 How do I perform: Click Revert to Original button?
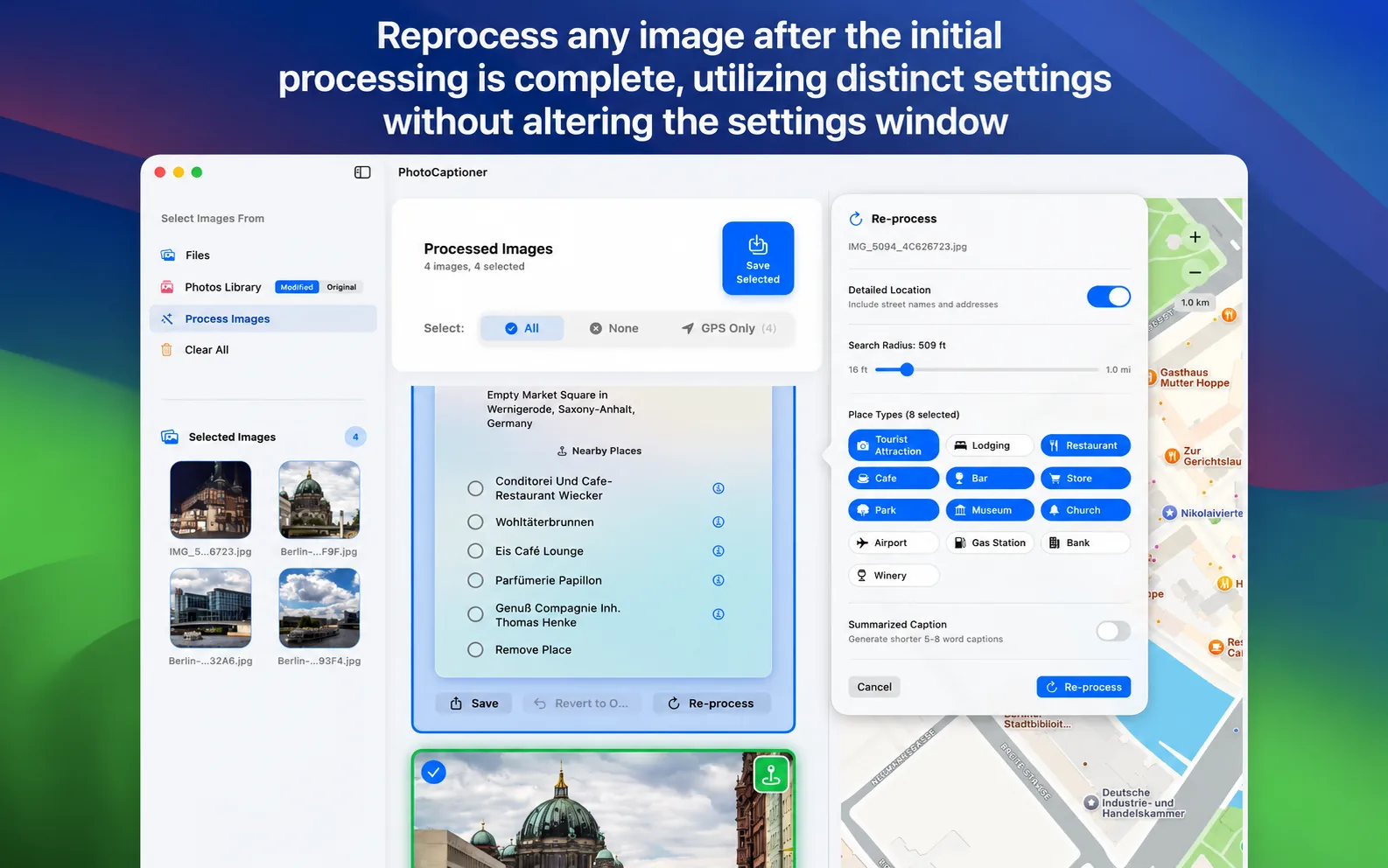(x=582, y=703)
